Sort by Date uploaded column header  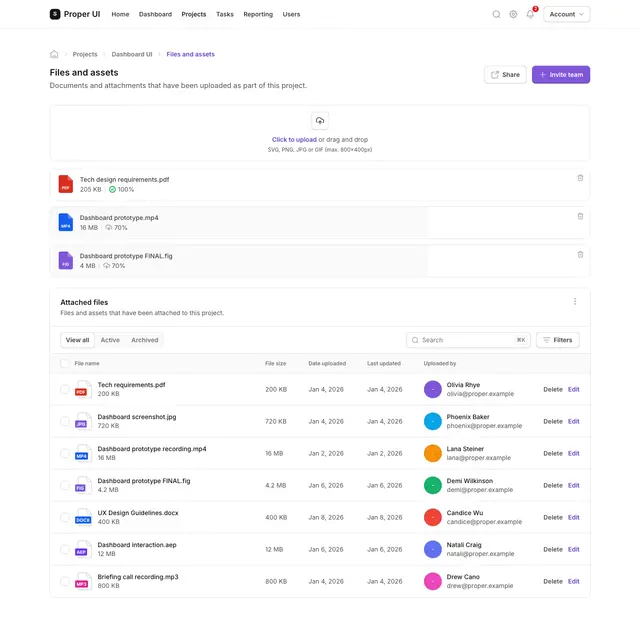pos(327,363)
